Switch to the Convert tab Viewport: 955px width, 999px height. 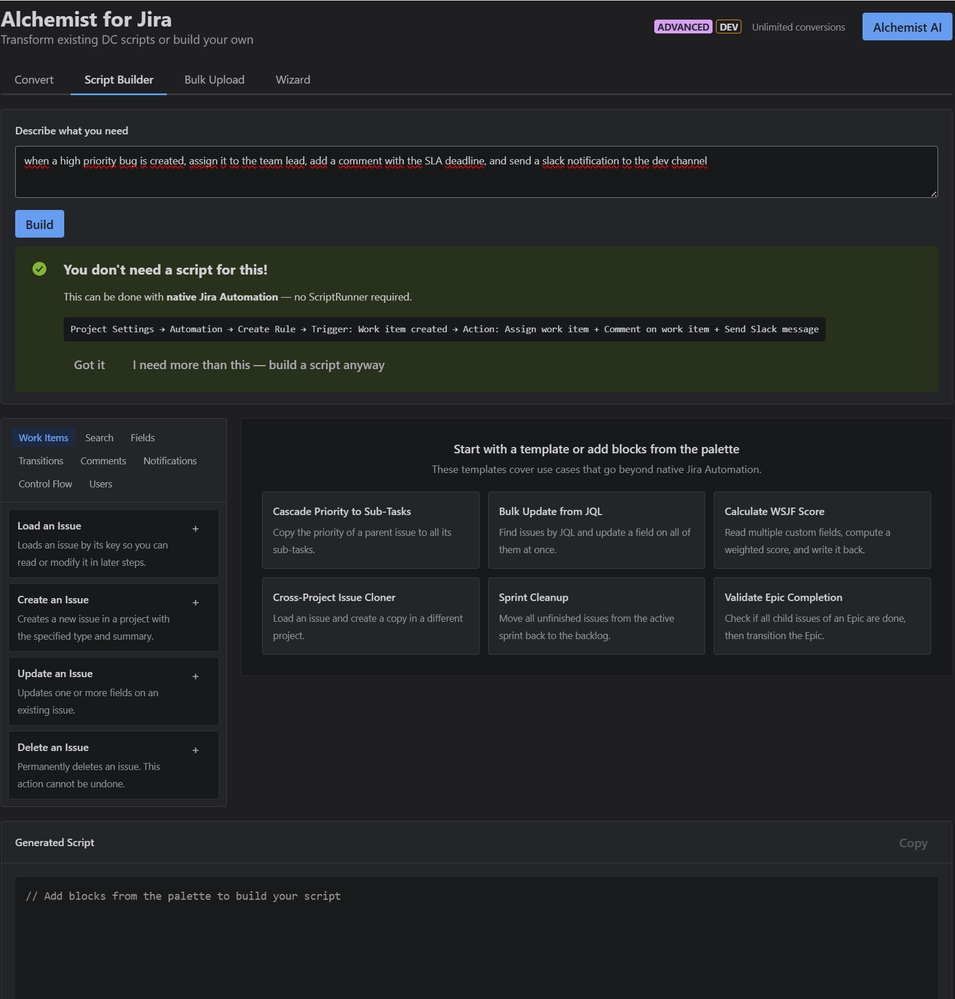coord(34,79)
